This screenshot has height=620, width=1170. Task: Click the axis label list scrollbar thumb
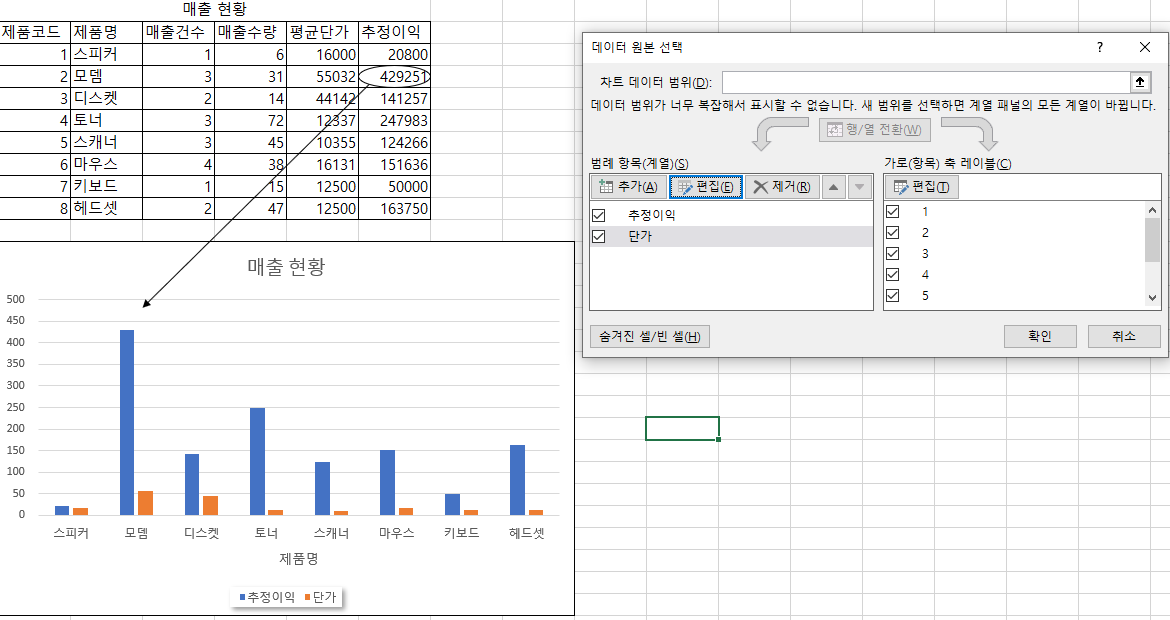1152,238
